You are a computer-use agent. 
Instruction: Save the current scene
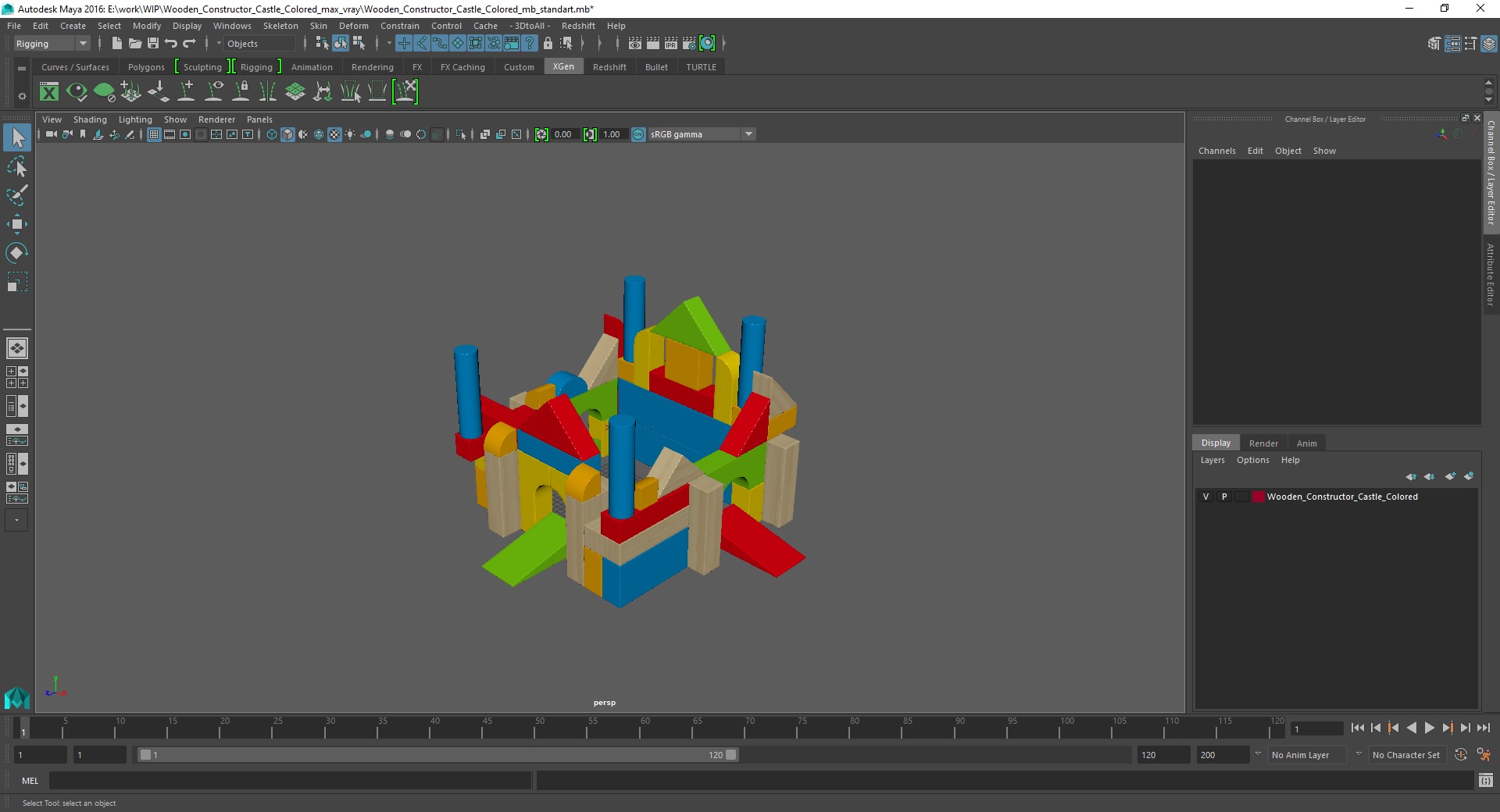(153, 44)
